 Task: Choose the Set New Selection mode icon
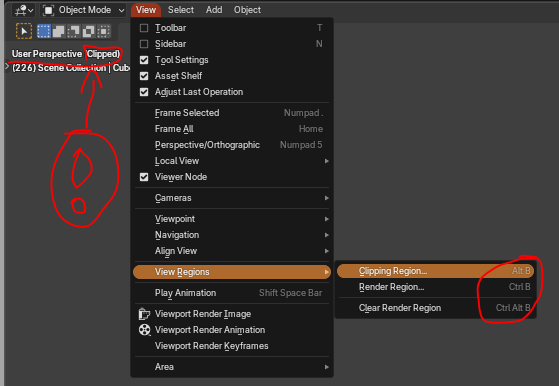pyautogui.click(x=44, y=31)
